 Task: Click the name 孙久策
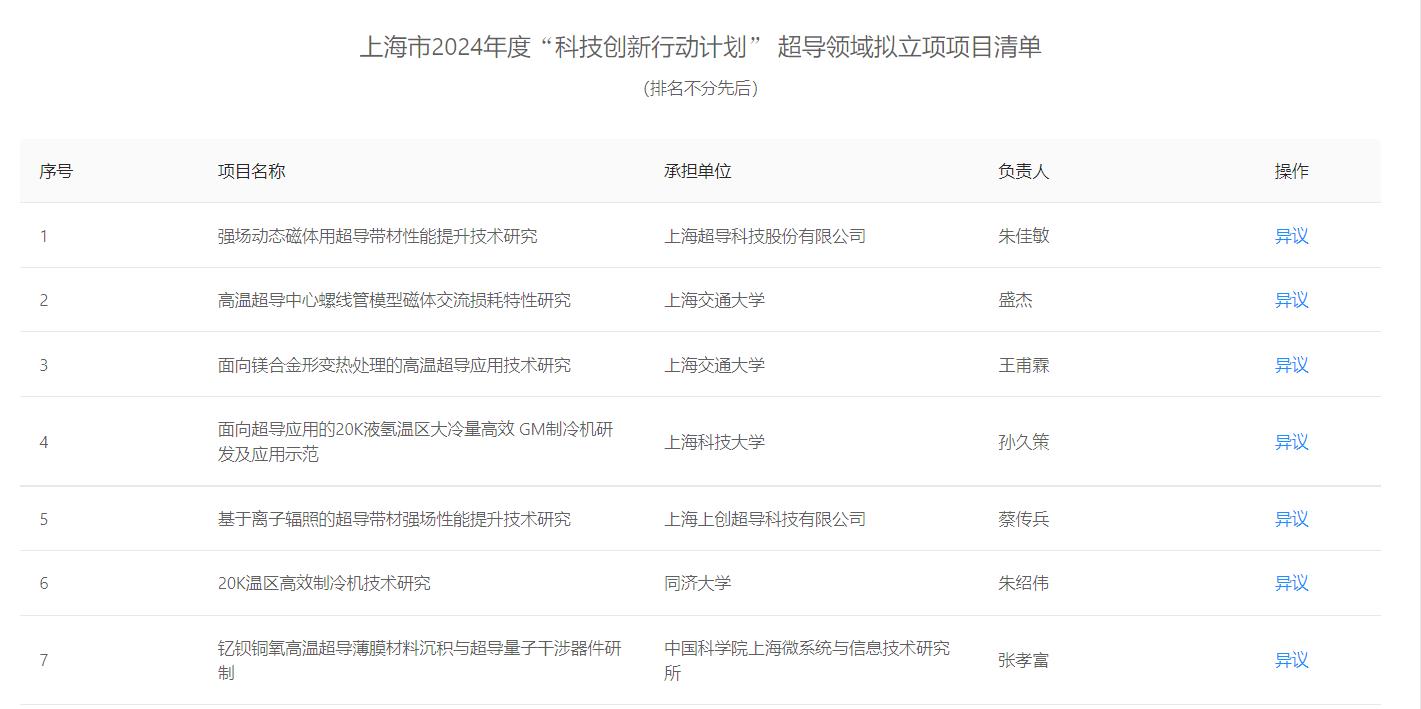[x=1024, y=442]
